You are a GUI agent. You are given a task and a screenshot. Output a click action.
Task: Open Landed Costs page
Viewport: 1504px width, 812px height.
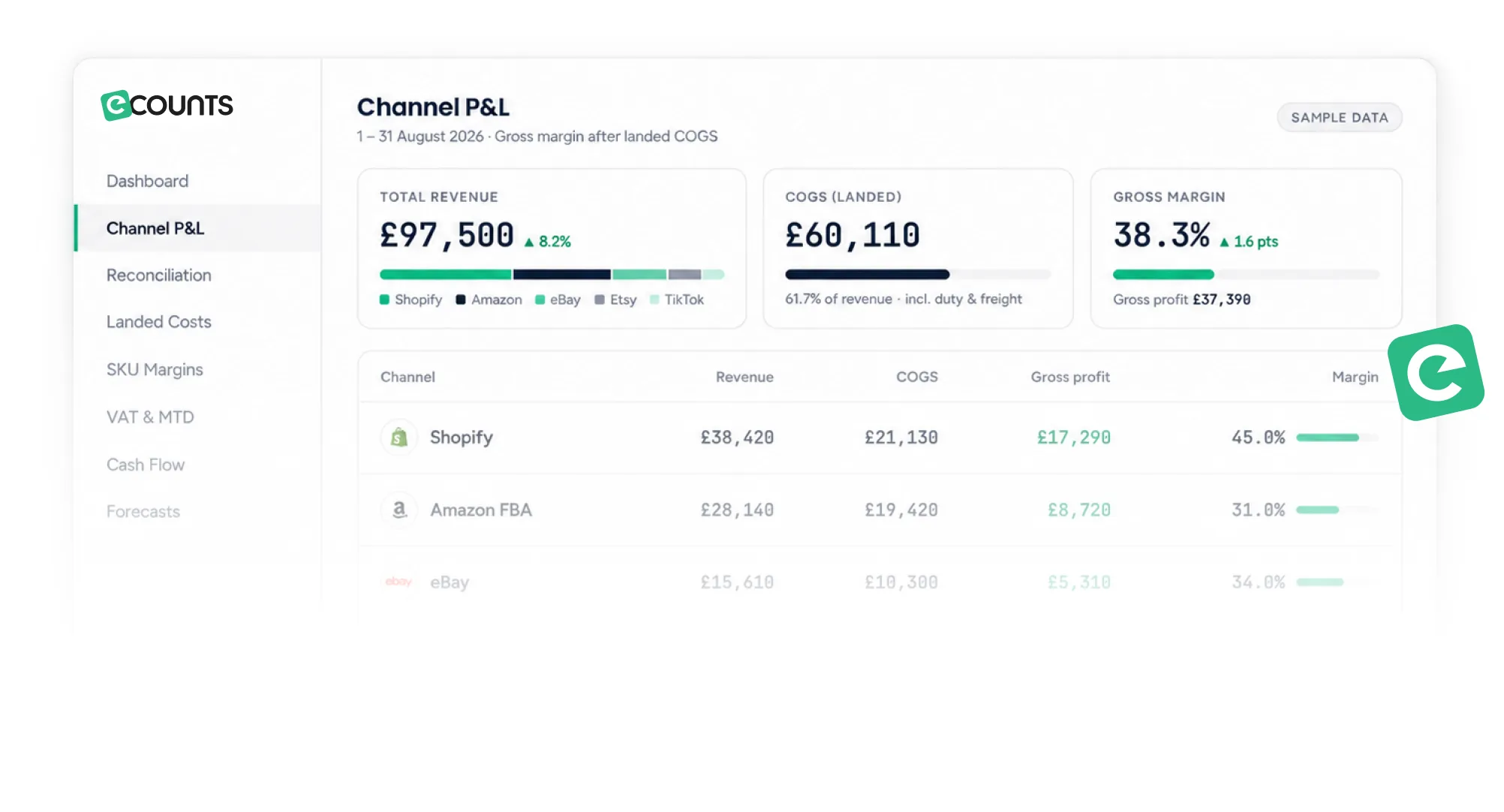[x=159, y=322]
